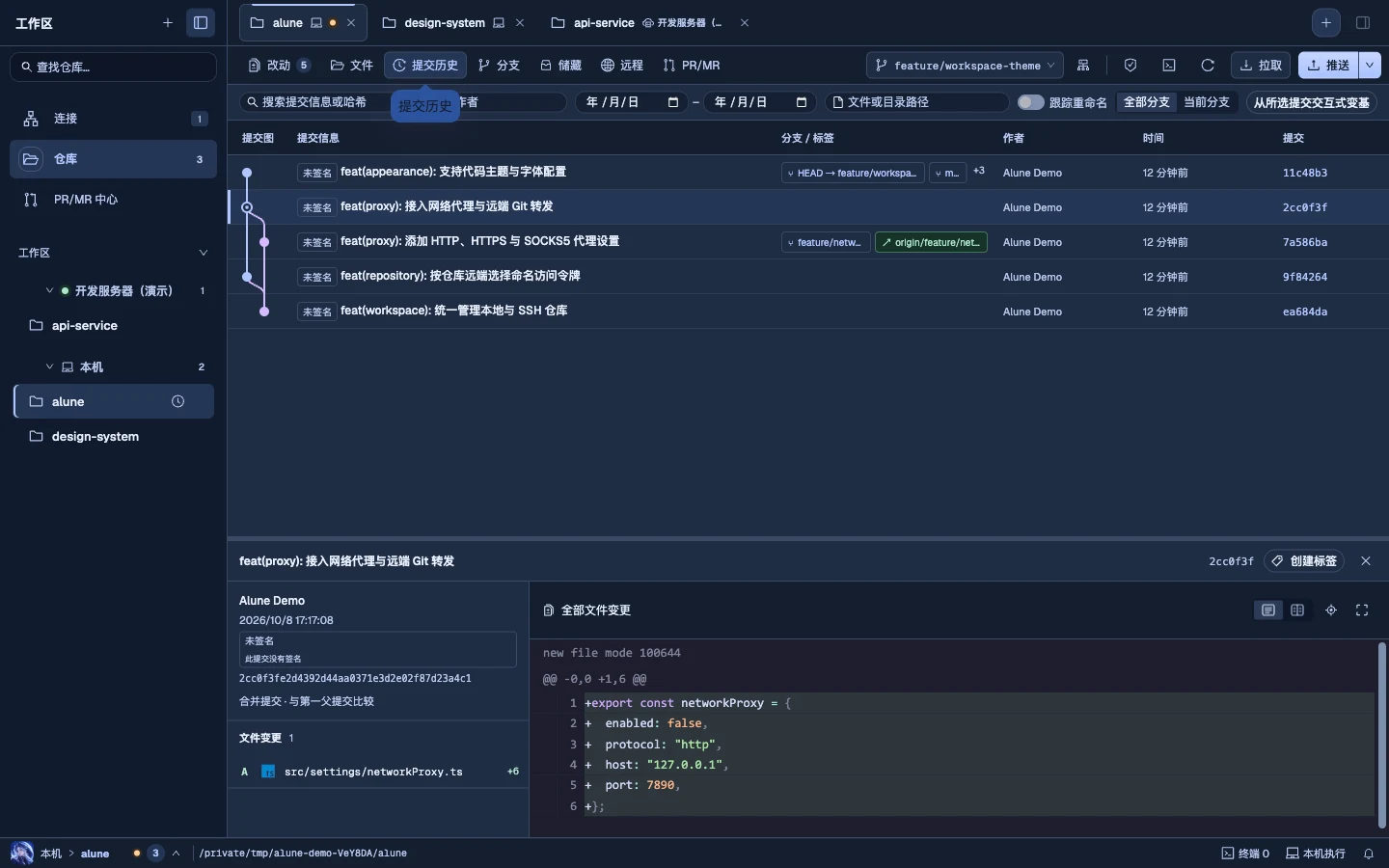The width and height of the screenshot is (1389, 868).
Task: Click the shield check icon in the toolbar
Action: tap(1130, 66)
